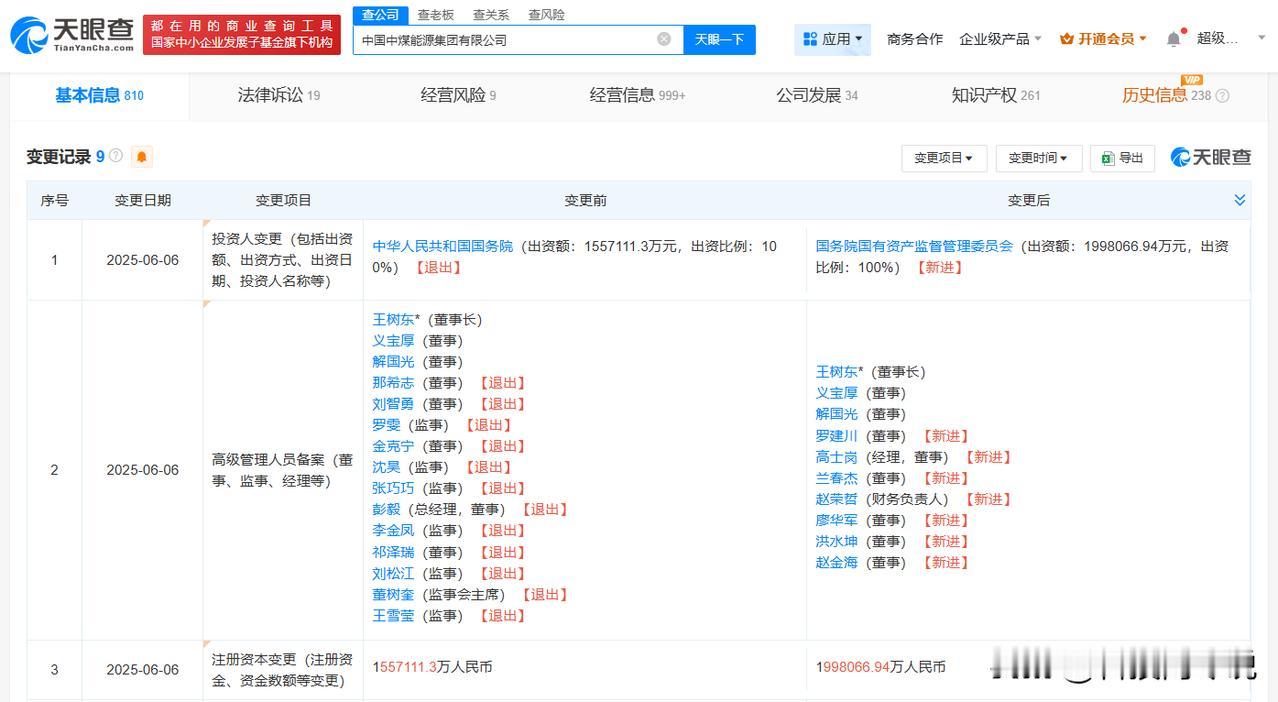
Task: Click the 超级 user account name
Action: [1218, 39]
